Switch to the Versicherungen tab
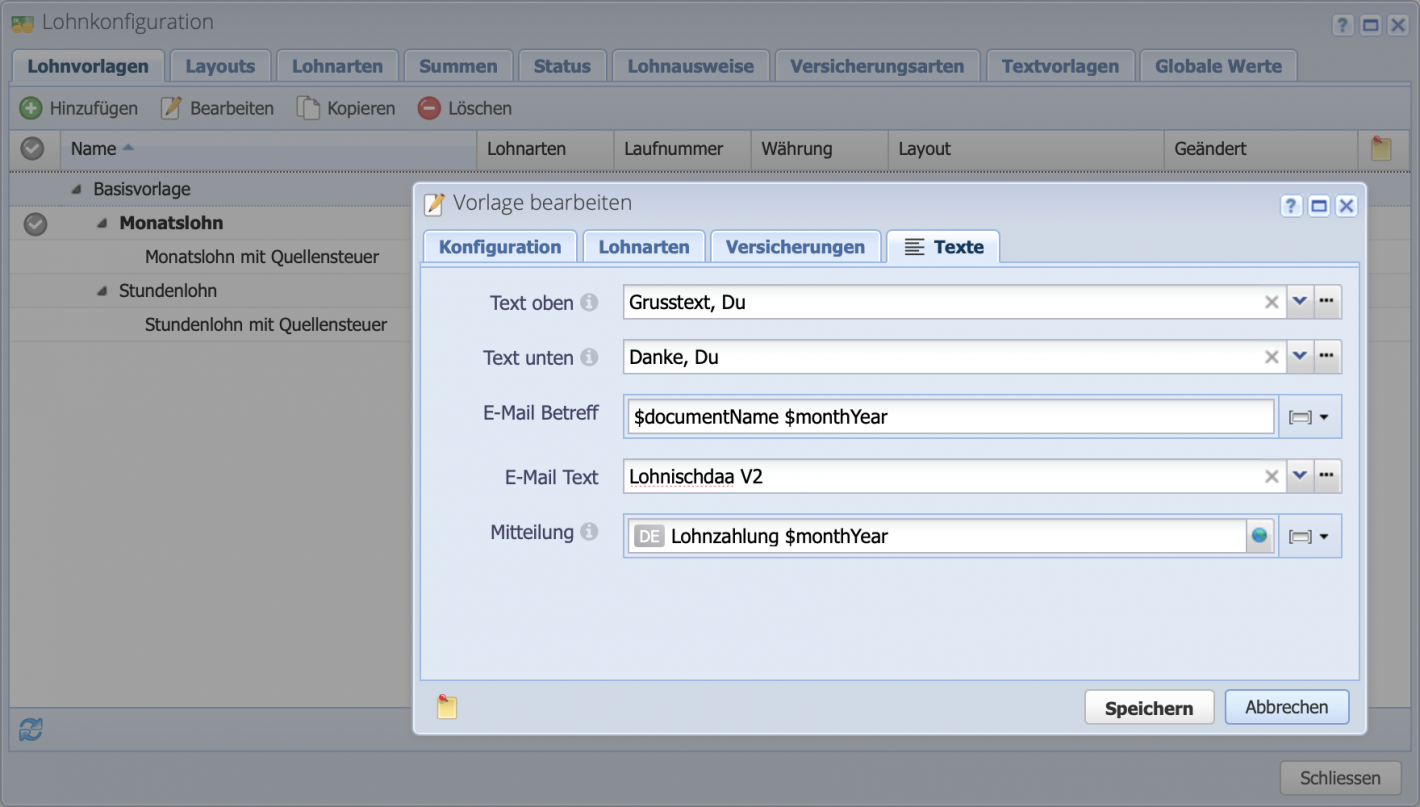The height and width of the screenshot is (807, 1420). tap(795, 246)
